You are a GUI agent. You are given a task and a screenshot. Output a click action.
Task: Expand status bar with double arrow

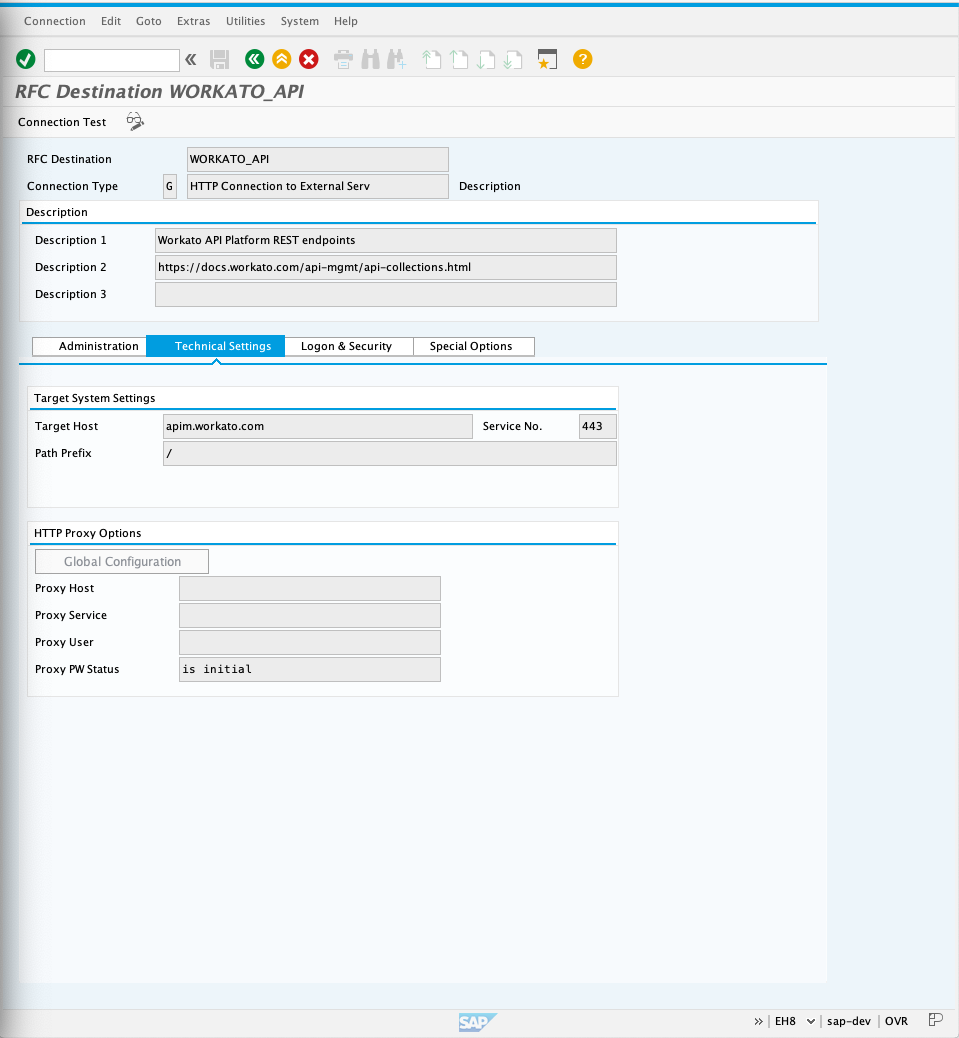tap(759, 1021)
